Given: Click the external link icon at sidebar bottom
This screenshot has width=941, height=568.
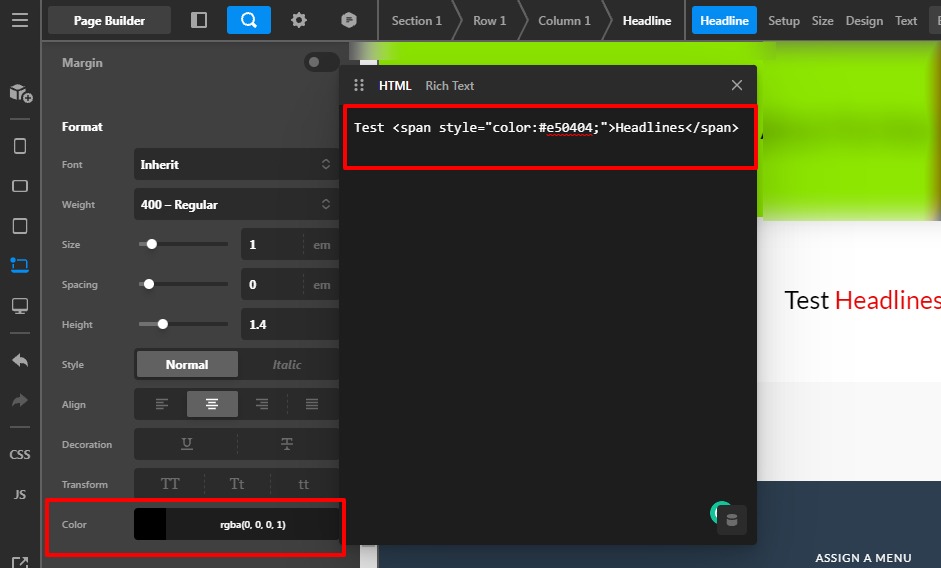Looking at the screenshot, I should [x=20, y=563].
